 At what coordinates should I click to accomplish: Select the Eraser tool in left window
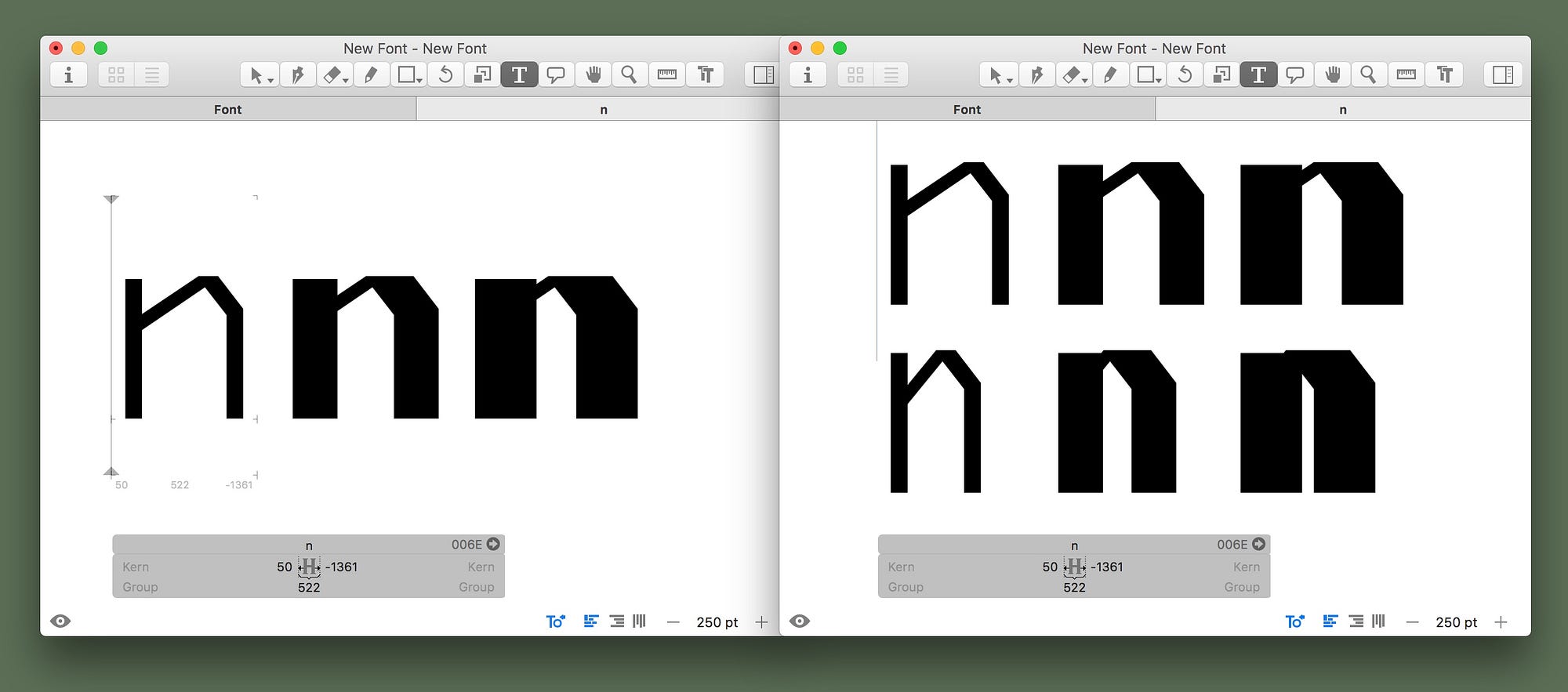[335, 74]
